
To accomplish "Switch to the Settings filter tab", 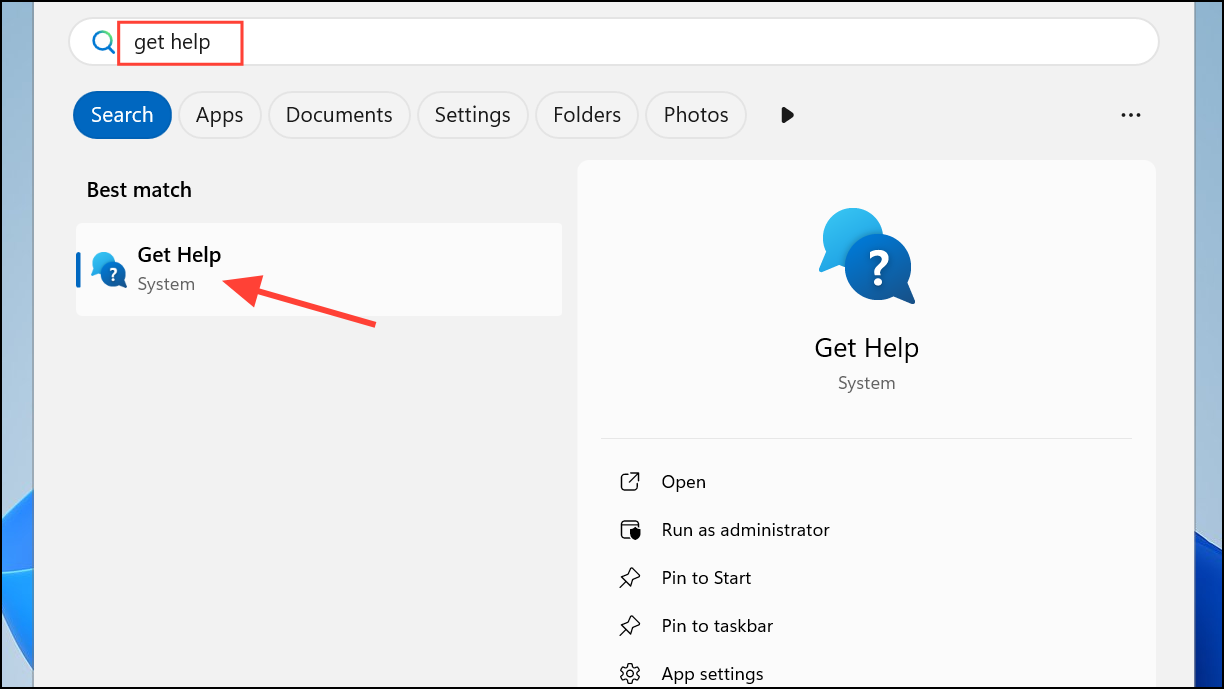I will (472, 115).
